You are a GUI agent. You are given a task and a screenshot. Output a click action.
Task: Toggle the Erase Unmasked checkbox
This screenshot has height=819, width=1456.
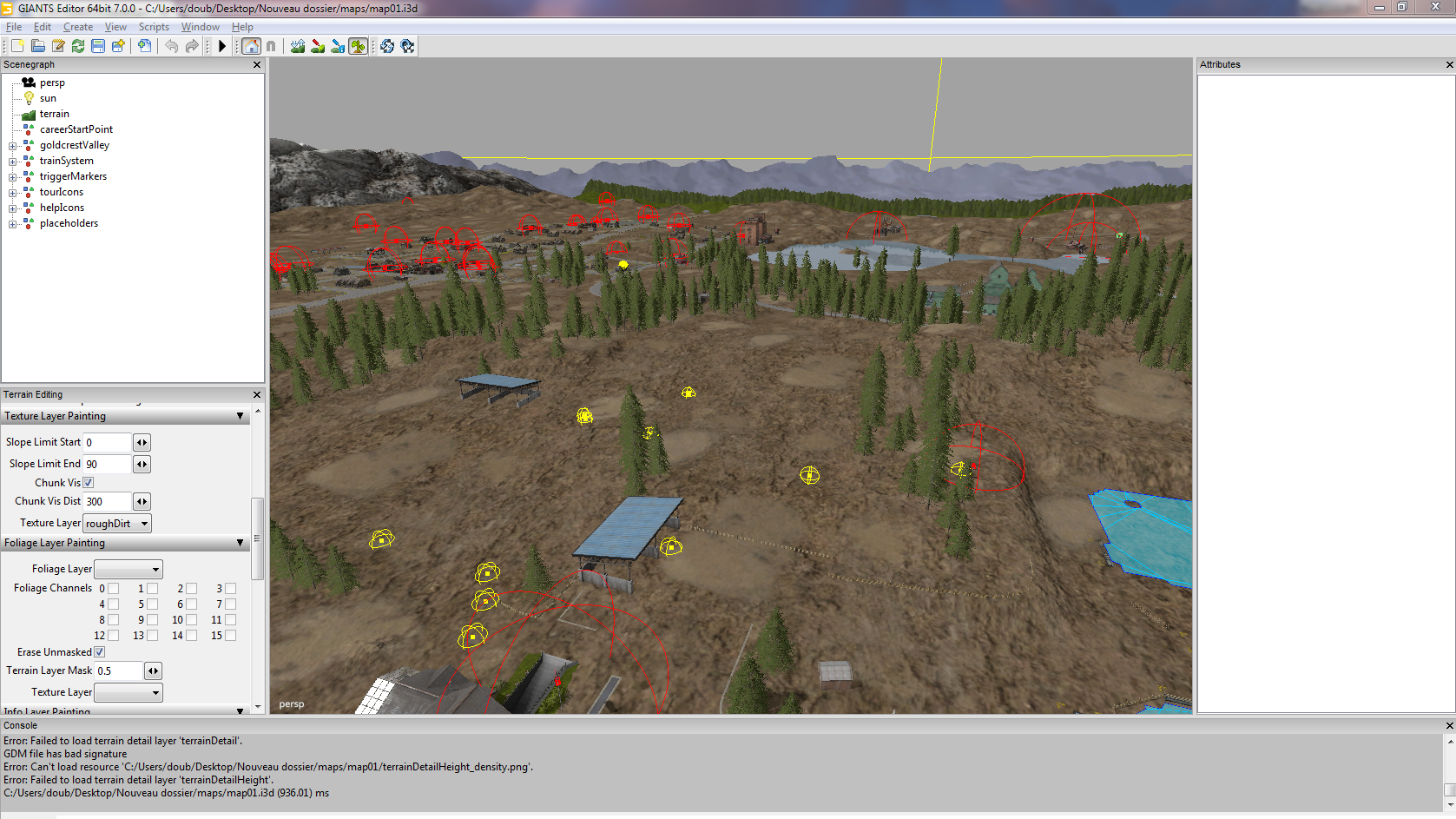pyautogui.click(x=99, y=652)
